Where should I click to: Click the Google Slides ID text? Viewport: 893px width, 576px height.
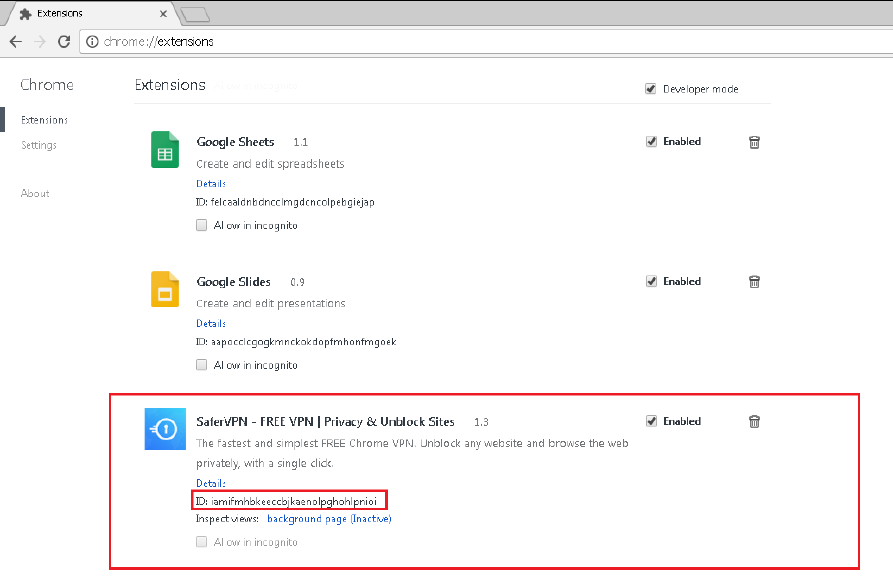tap(296, 342)
